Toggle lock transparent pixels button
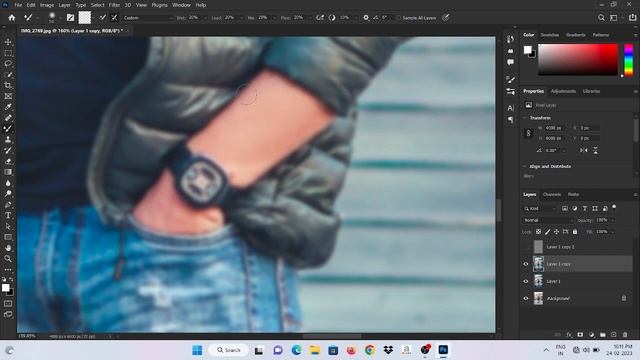The image size is (640, 360). (538, 232)
